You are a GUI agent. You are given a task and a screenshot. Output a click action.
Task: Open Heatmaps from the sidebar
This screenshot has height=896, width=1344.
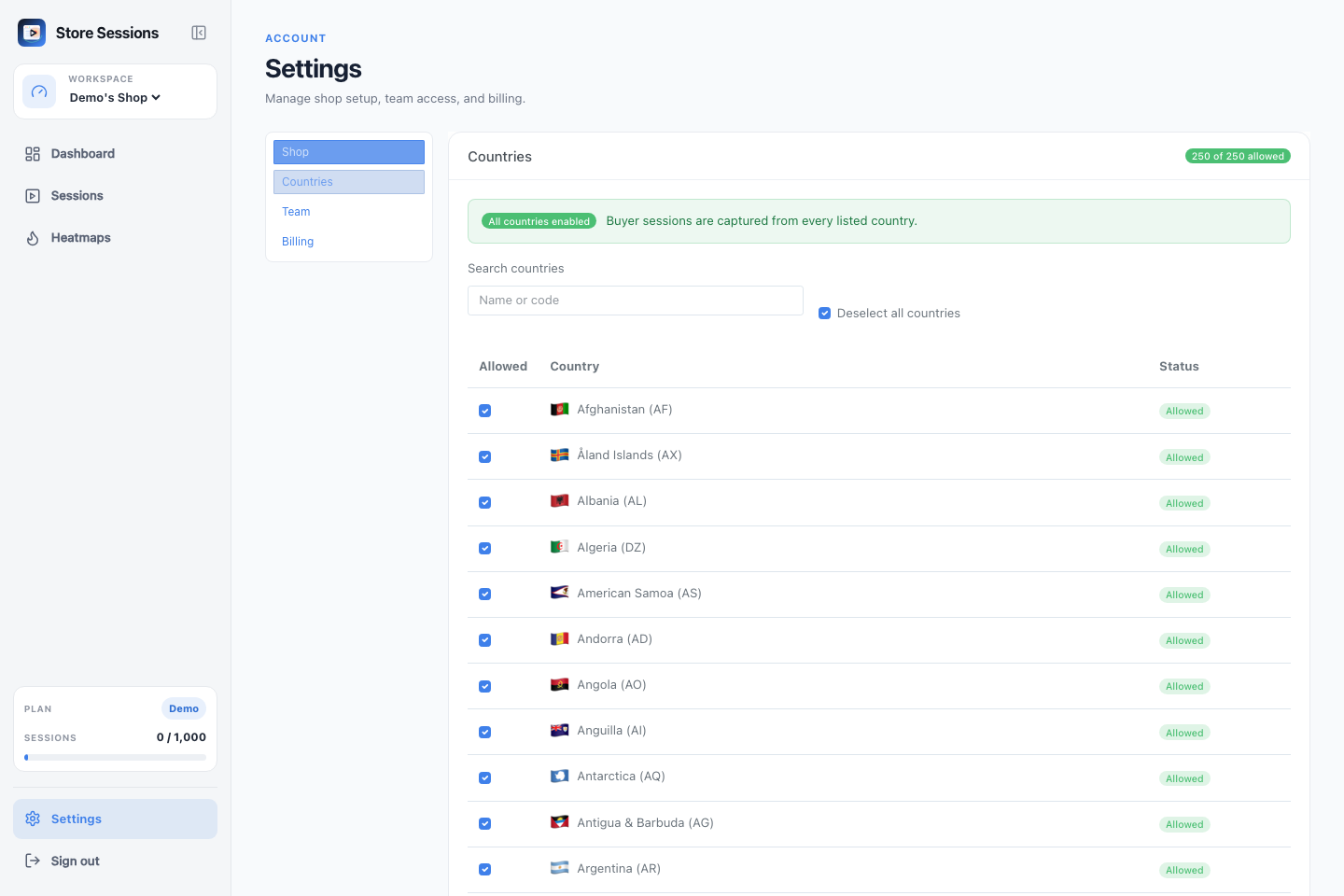[115, 238]
